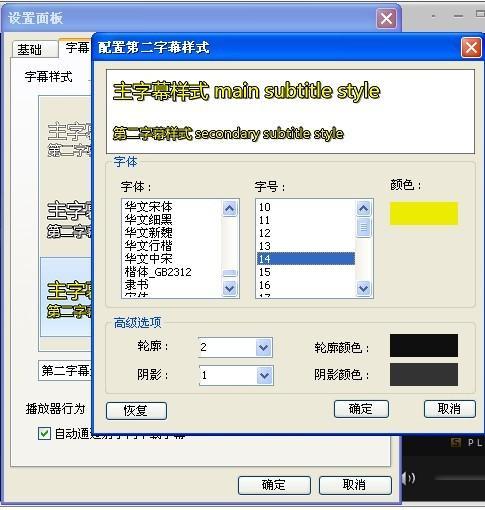This screenshot has height=510, width=485.
Task: Open the yellow font color swatch
Action: pos(424,213)
